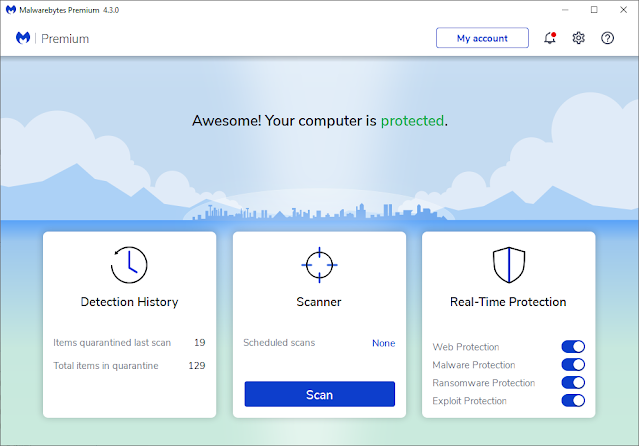Click the Malwarebytes title bar app icon
Screen dimensions: 639x446
(11, 10)
